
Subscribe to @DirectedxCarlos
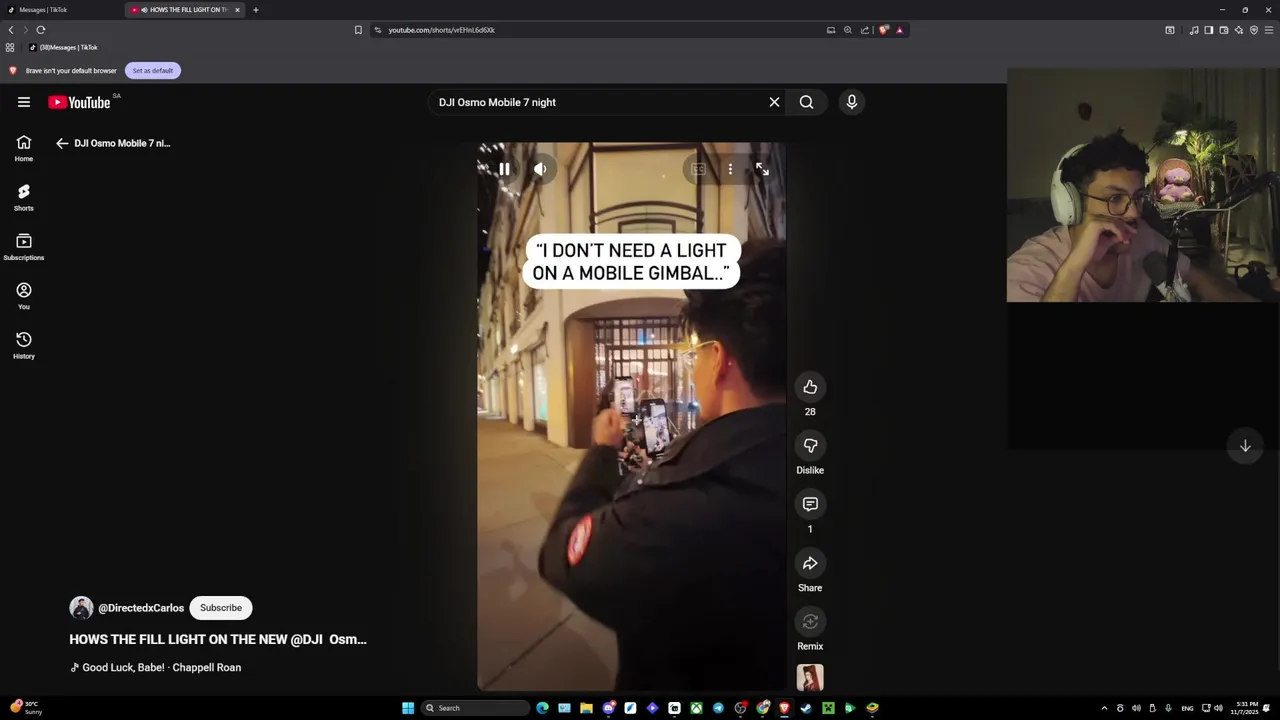point(221,608)
